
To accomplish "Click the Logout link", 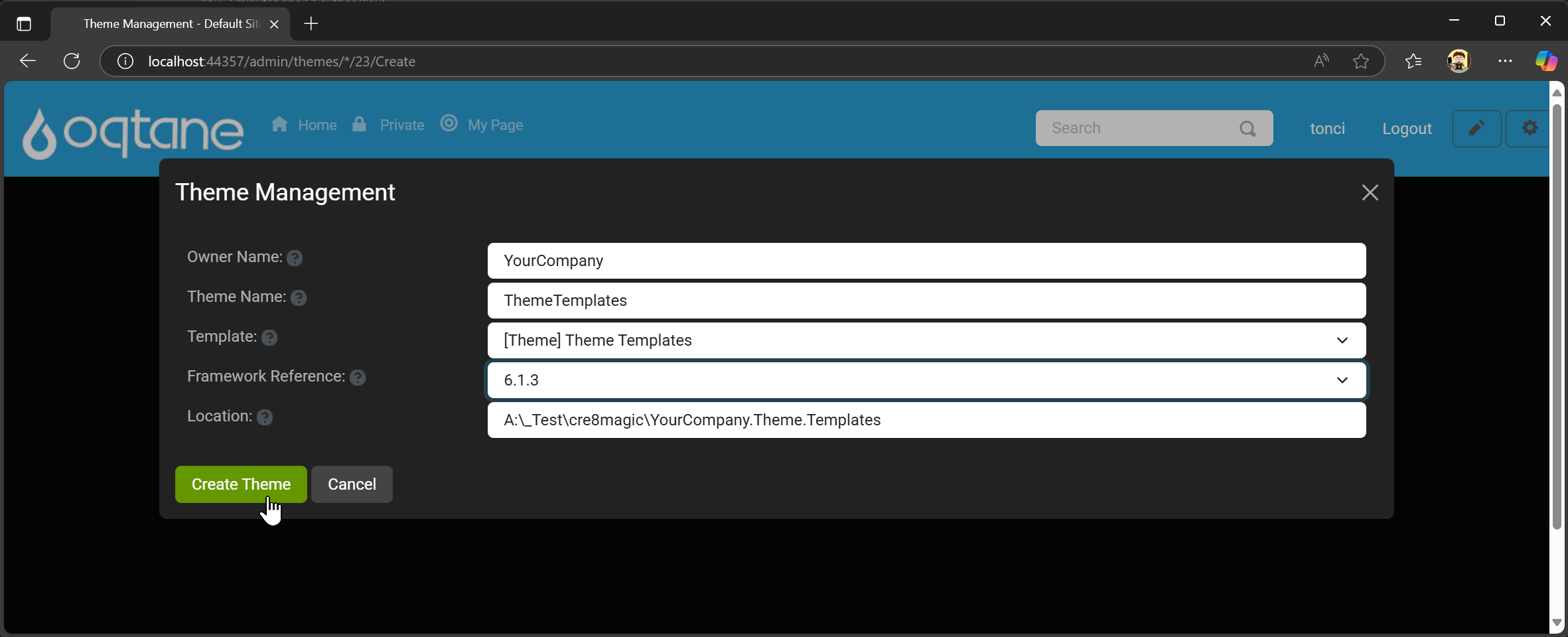I will pyautogui.click(x=1407, y=128).
